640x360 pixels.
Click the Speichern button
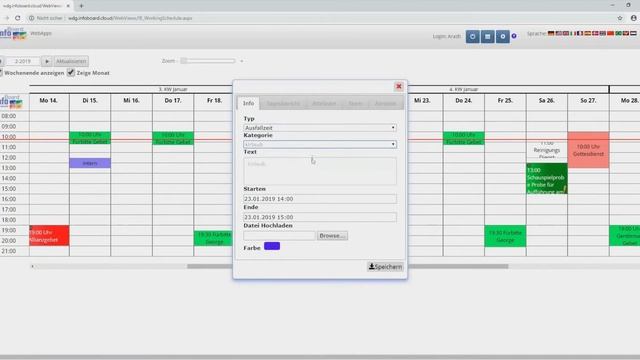(x=385, y=267)
